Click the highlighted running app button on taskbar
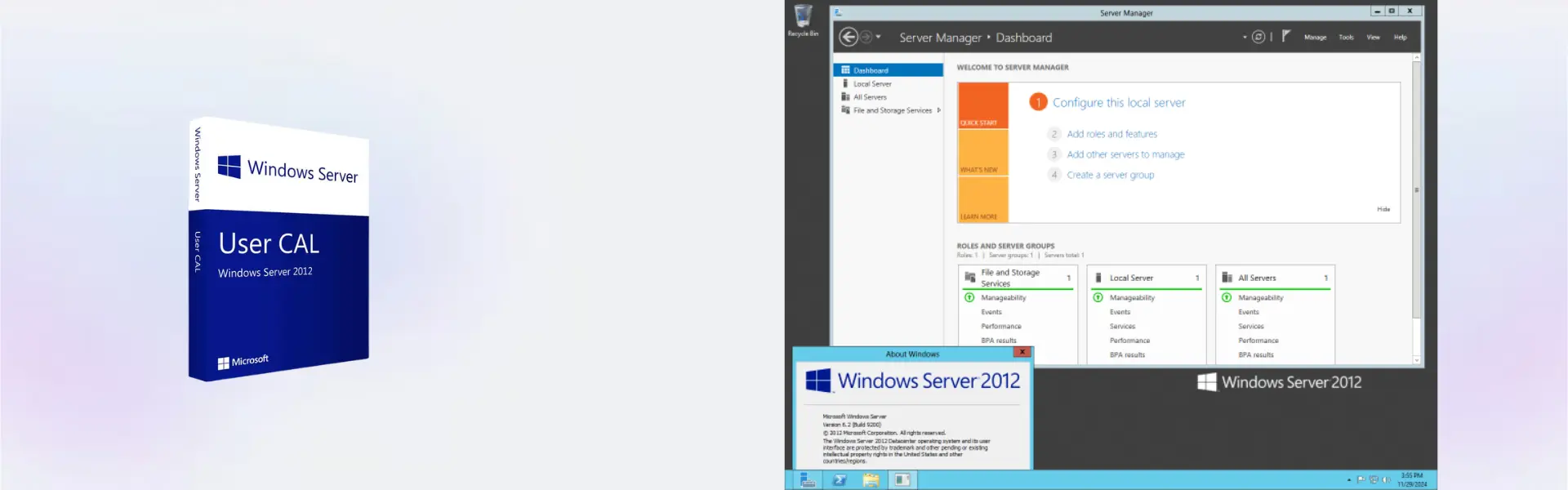The width and height of the screenshot is (1568, 490). click(902, 480)
